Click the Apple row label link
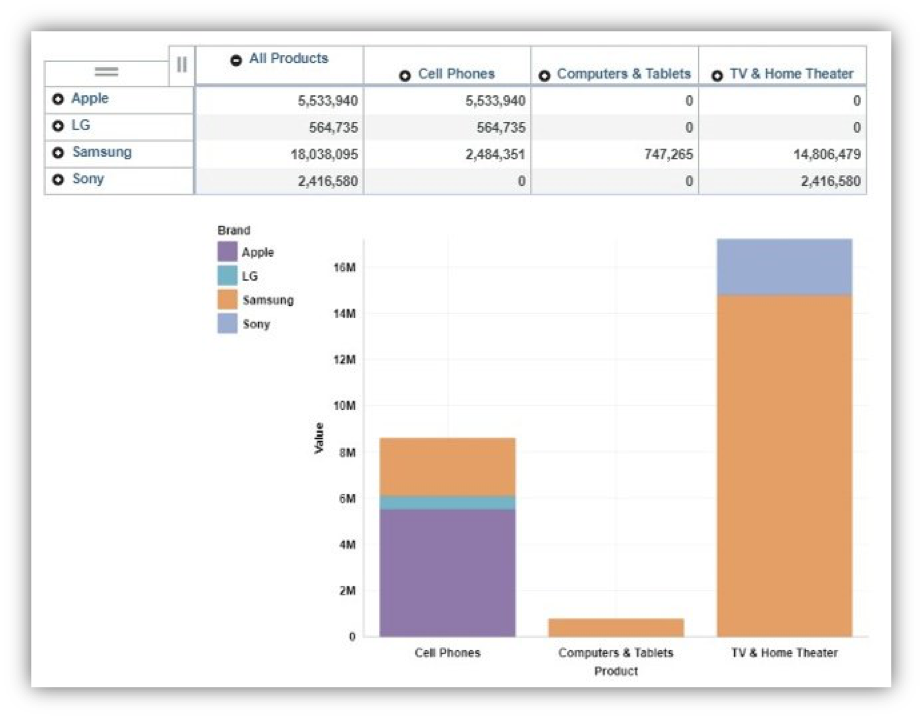The image size is (922, 718). click(90, 98)
